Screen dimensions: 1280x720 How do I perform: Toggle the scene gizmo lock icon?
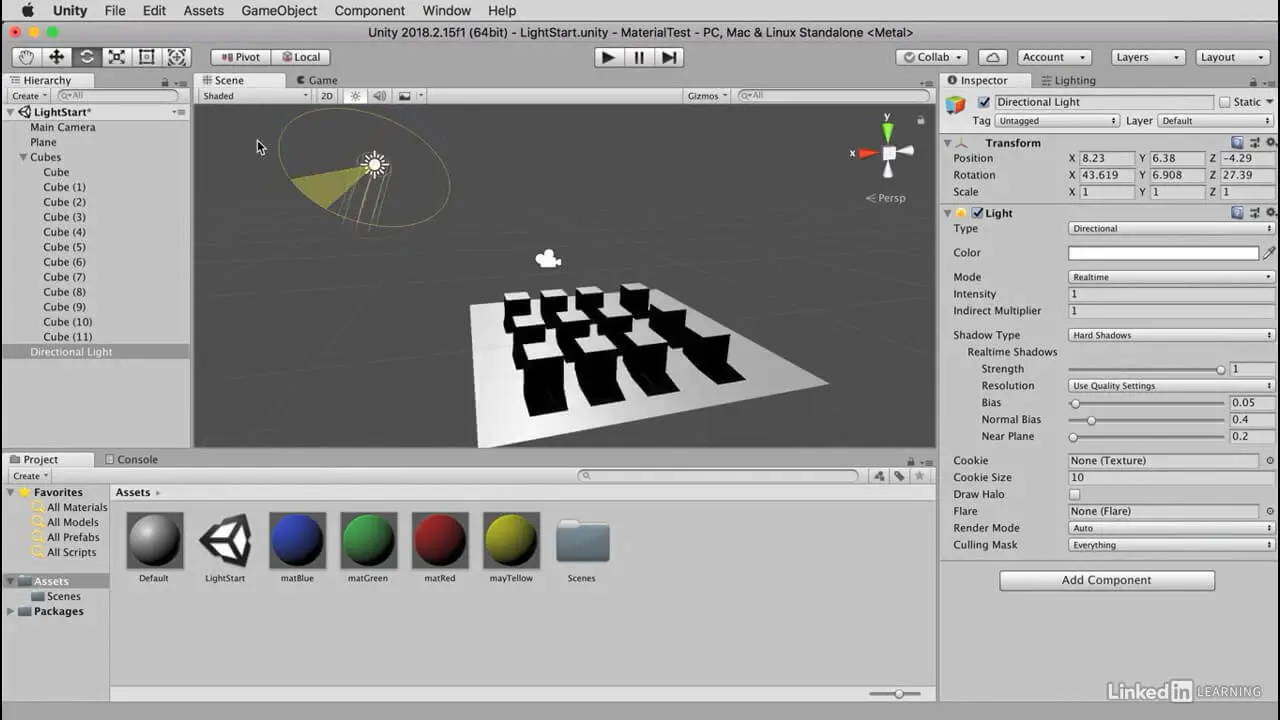(x=920, y=120)
